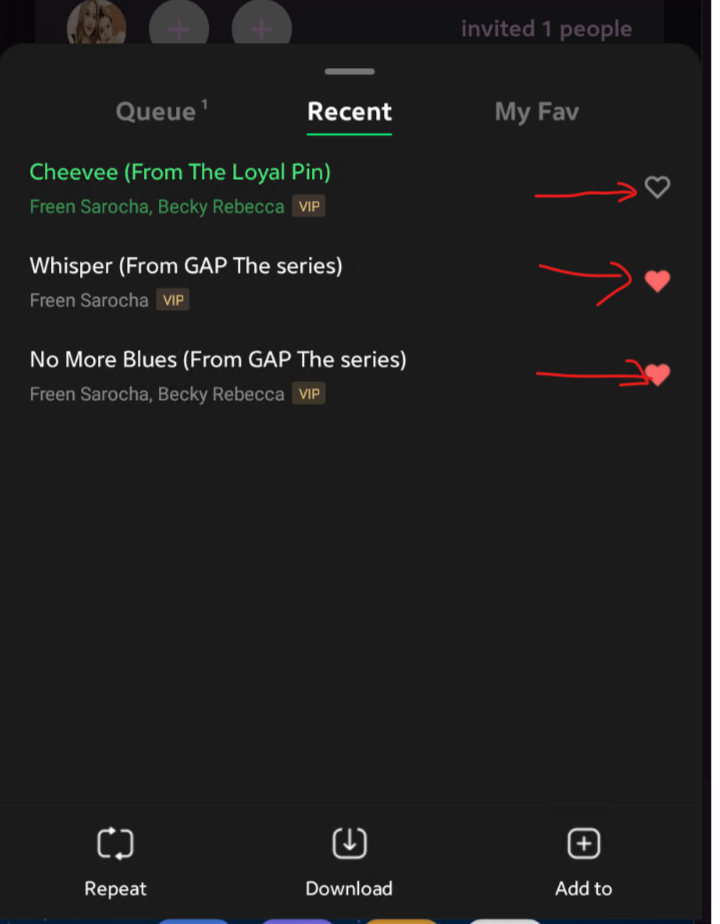The image size is (720, 924).
Task: Tap the Add to plus icon
Action: (583, 843)
